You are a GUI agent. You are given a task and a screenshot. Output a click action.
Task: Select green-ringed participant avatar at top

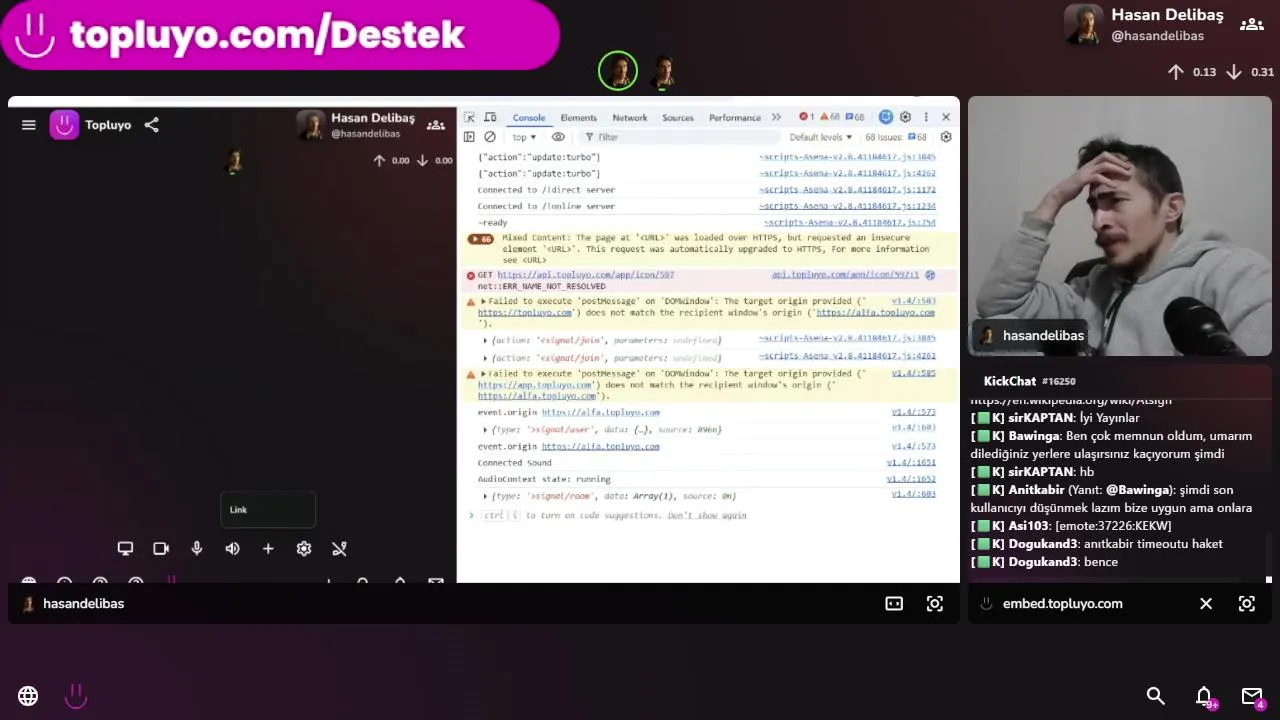tap(618, 71)
